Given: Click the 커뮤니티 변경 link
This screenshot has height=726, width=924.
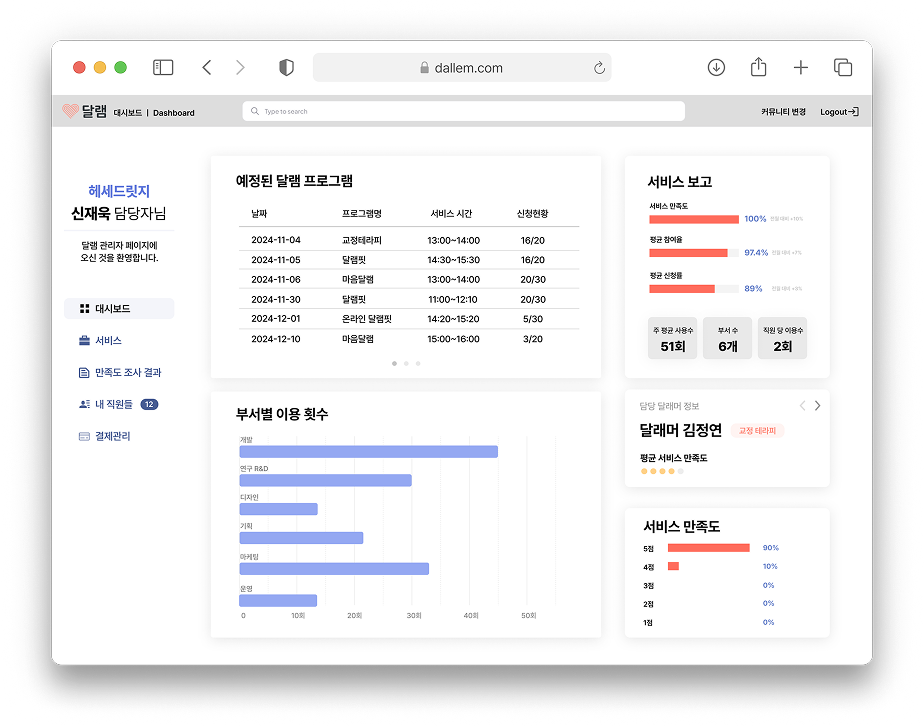Looking at the screenshot, I should 783,112.
